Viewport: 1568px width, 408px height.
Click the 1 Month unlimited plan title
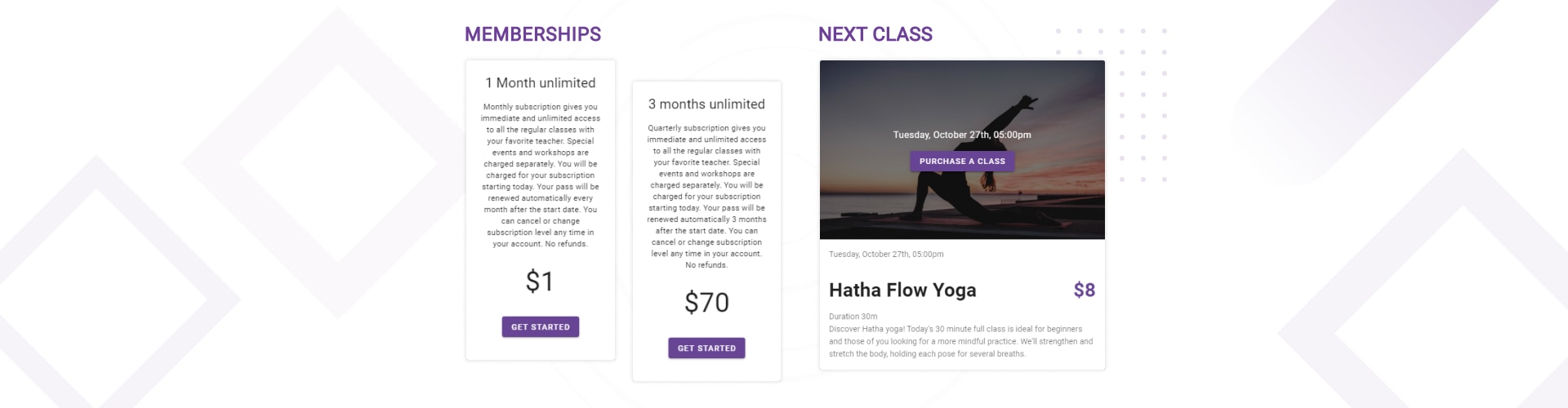point(541,82)
